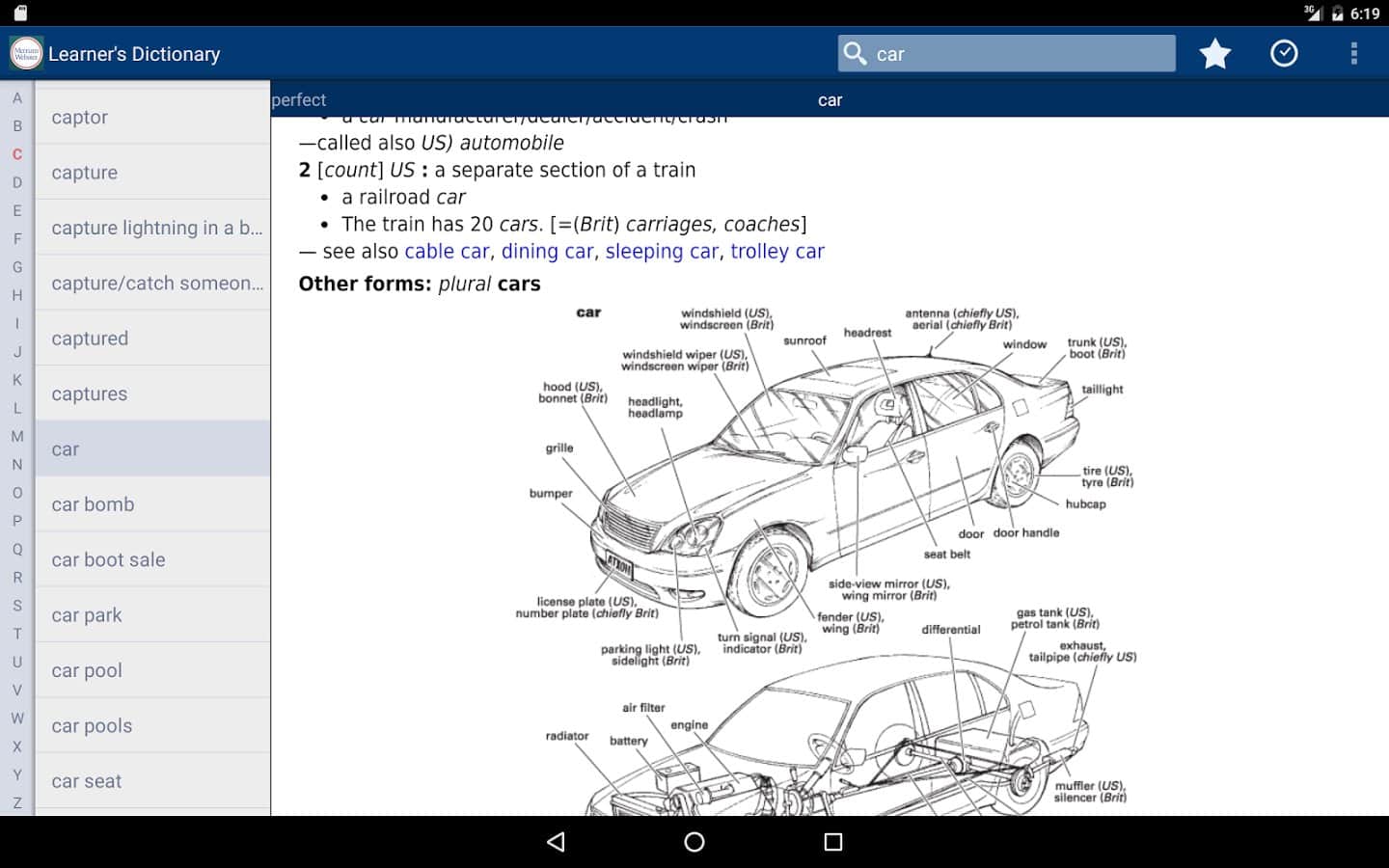Click the search field containing "car"

click(1021, 54)
